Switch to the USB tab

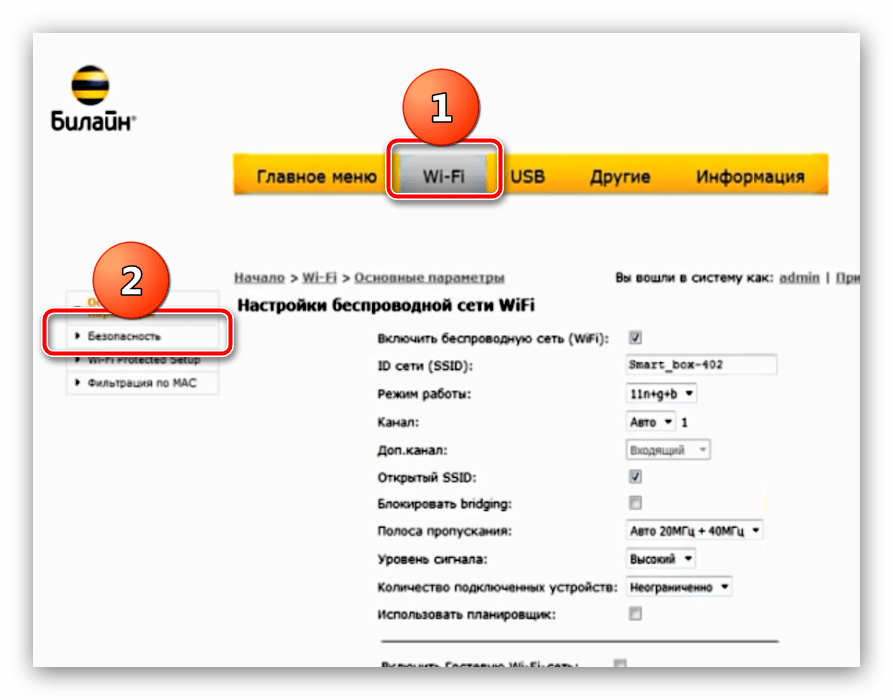527,176
